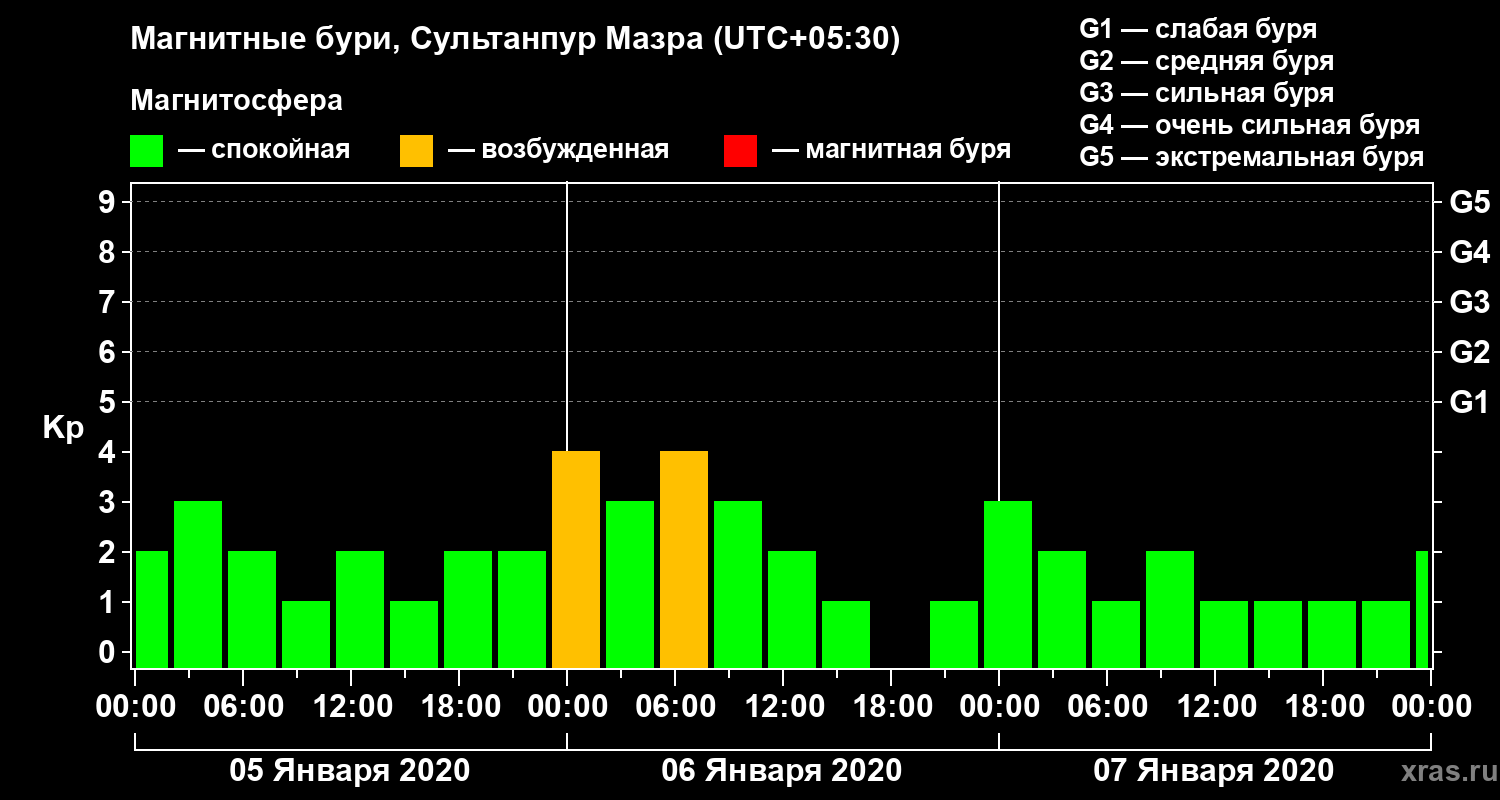Click the G4 label on right axis
Screen dimensions: 1500x800
pyautogui.click(x=1469, y=252)
